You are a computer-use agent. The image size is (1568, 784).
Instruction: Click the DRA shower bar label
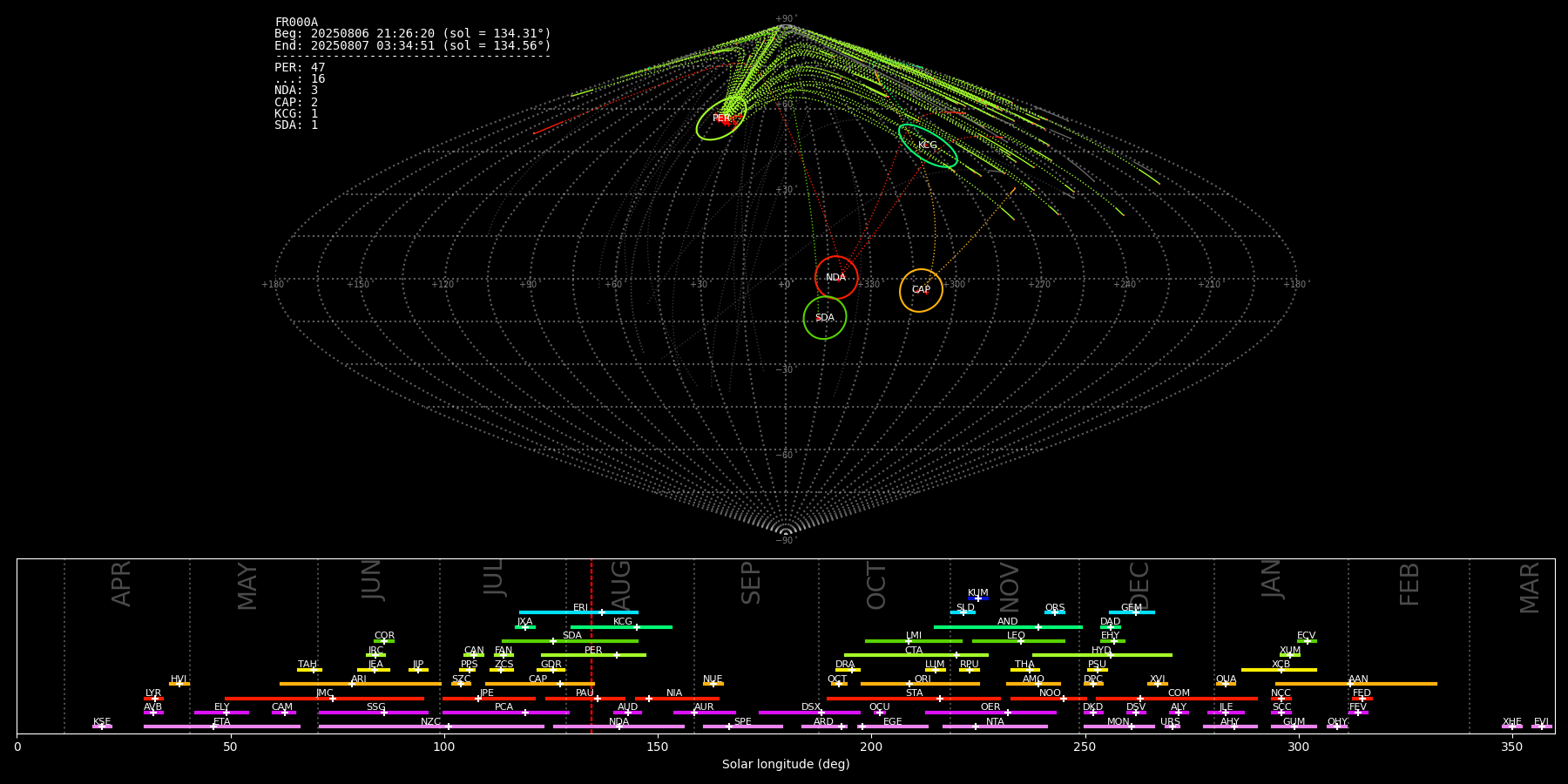pos(845,665)
